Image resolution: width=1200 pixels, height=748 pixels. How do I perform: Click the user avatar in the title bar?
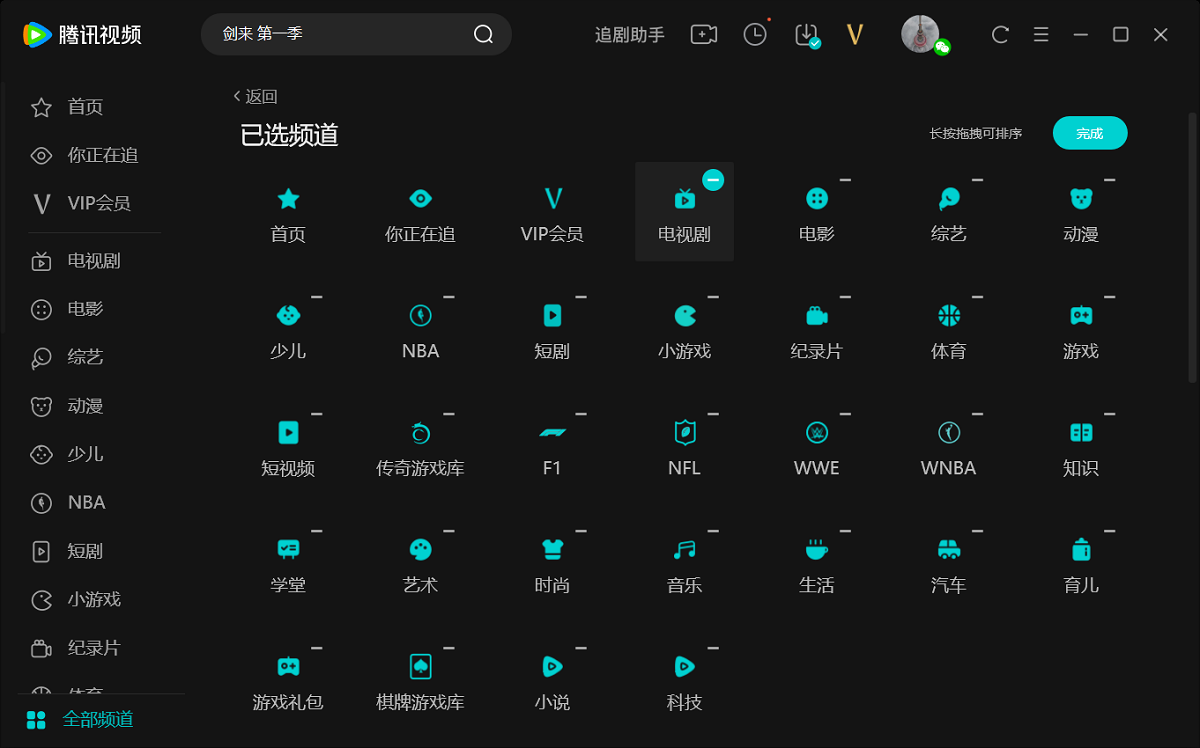[921, 33]
